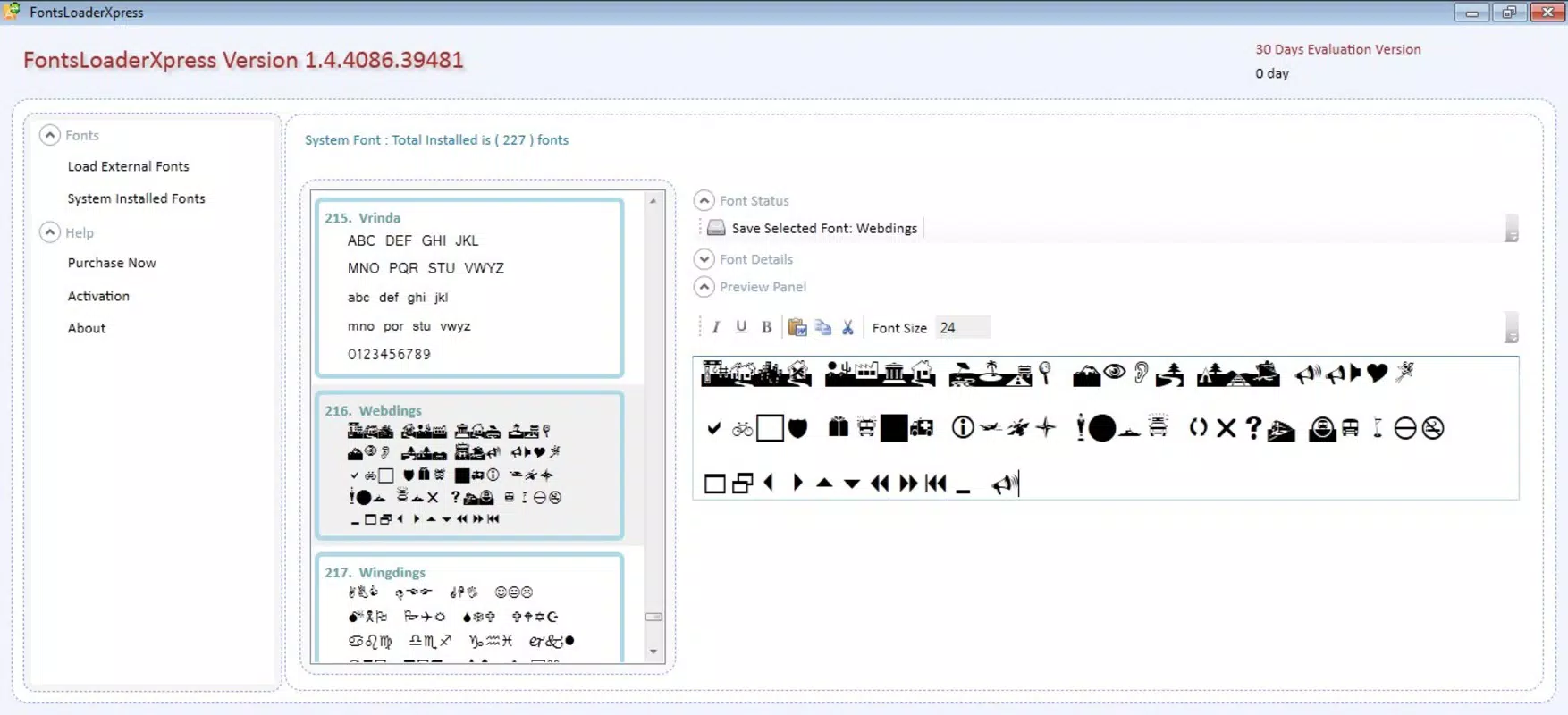Open System Installed Fonts
1568x715 pixels.
click(x=137, y=198)
